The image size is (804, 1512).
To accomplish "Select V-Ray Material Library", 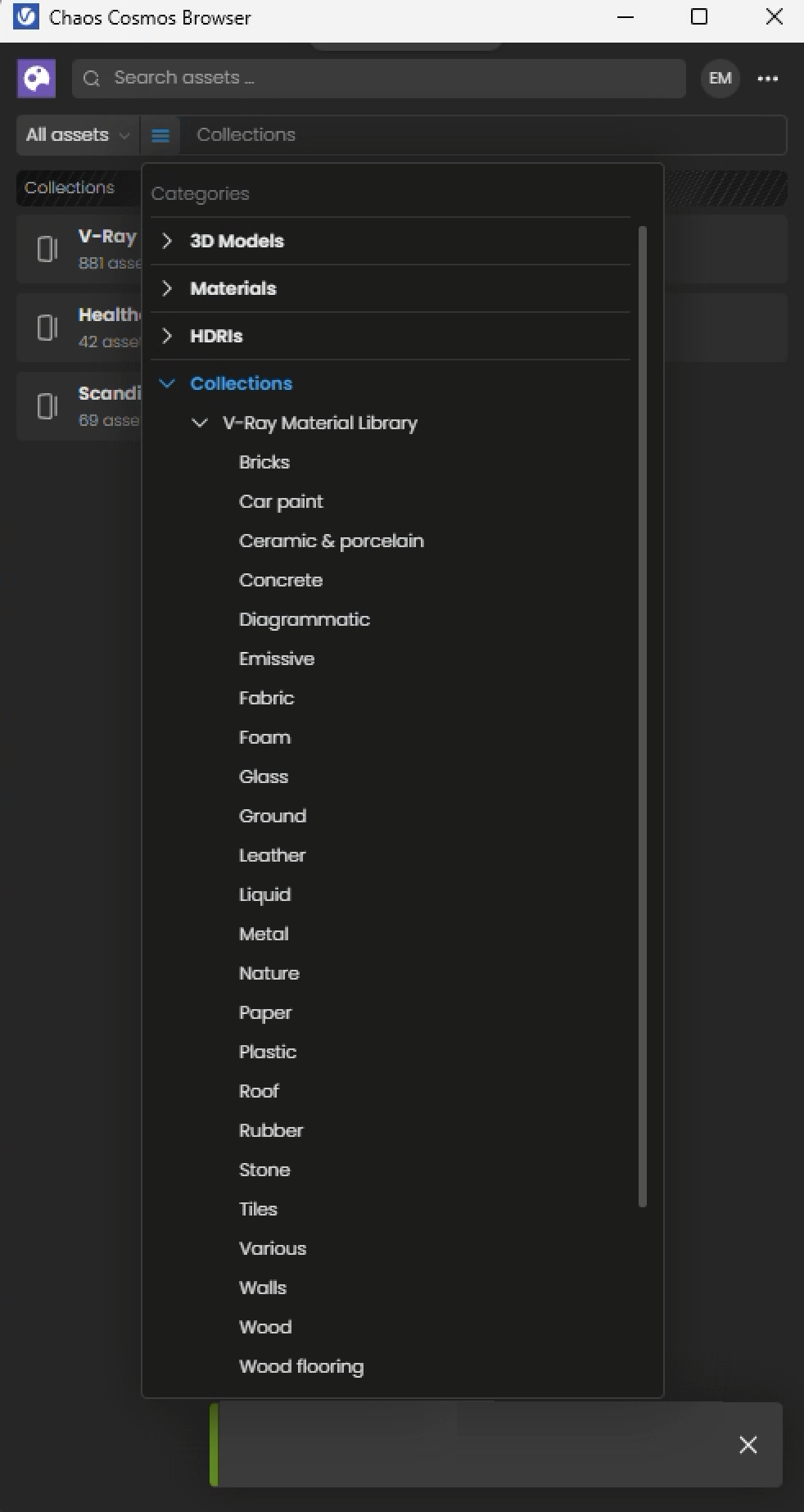I will [x=320, y=423].
